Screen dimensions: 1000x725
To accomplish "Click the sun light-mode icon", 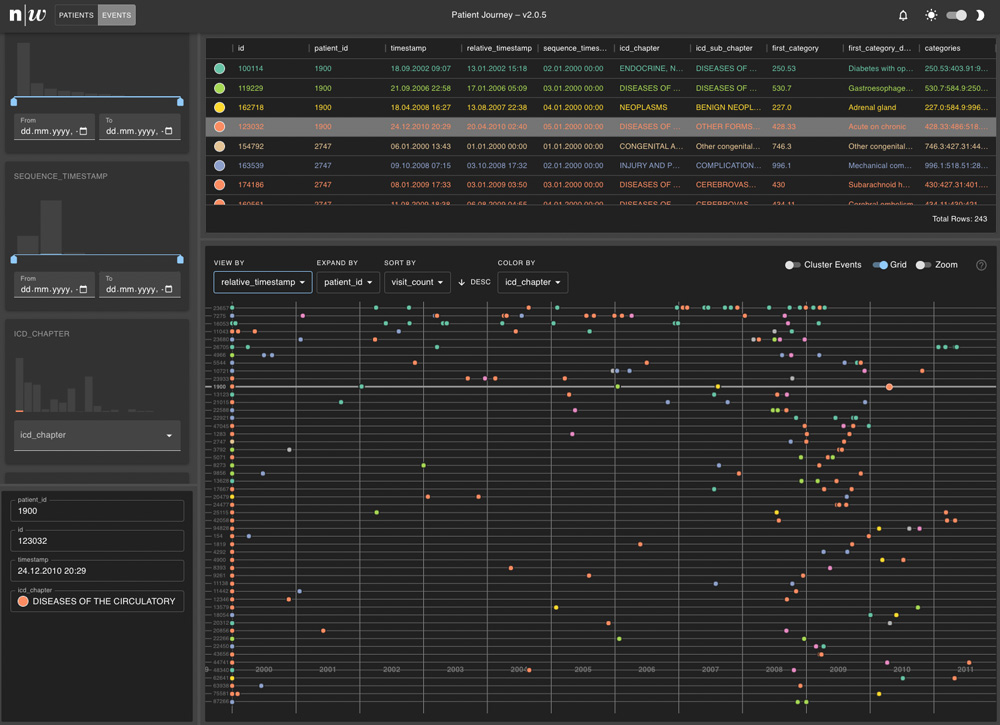I will pyautogui.click(x=931, y=15).
